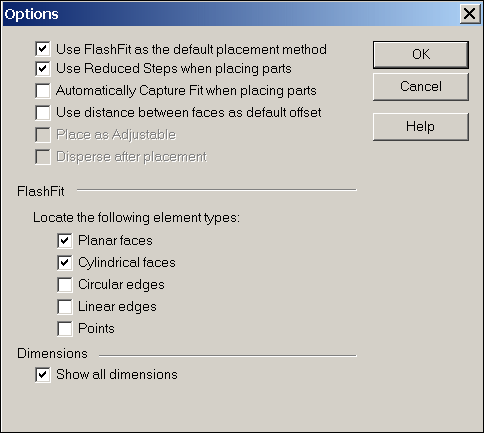
Task: Close the Options window with X
Action: 470,14
